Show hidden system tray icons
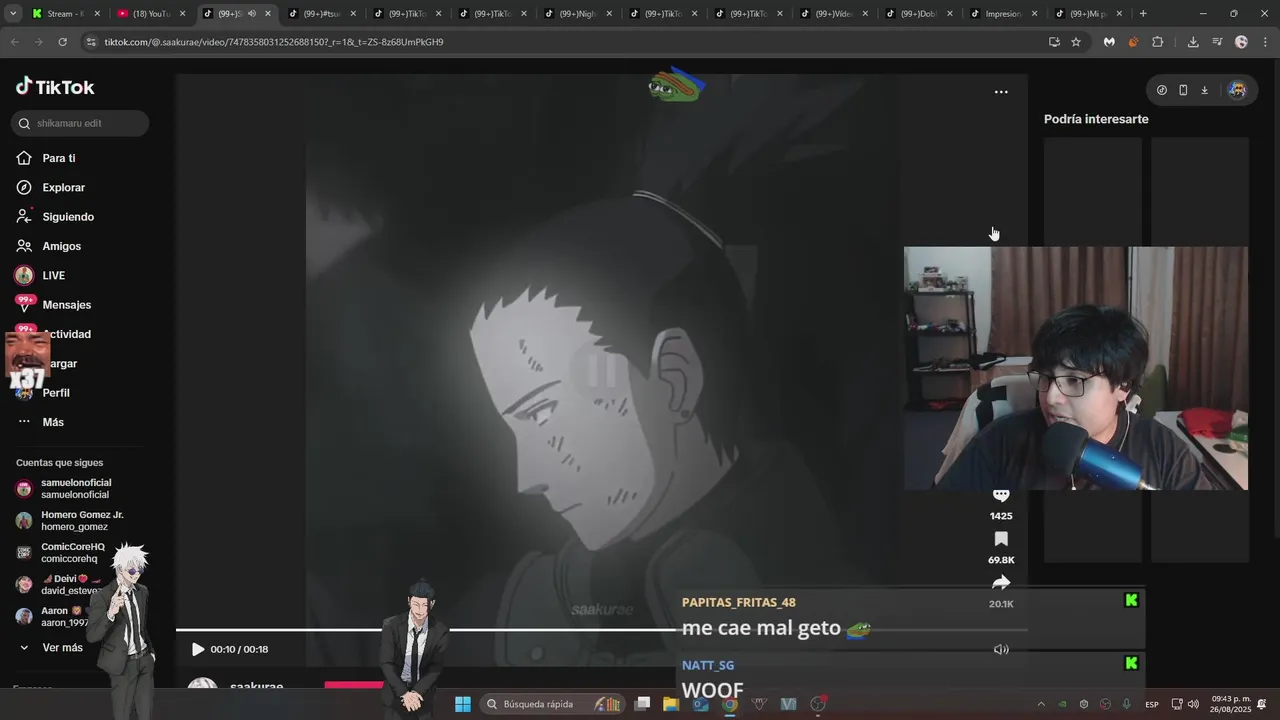1280x720 pixels. [1040, 704]
